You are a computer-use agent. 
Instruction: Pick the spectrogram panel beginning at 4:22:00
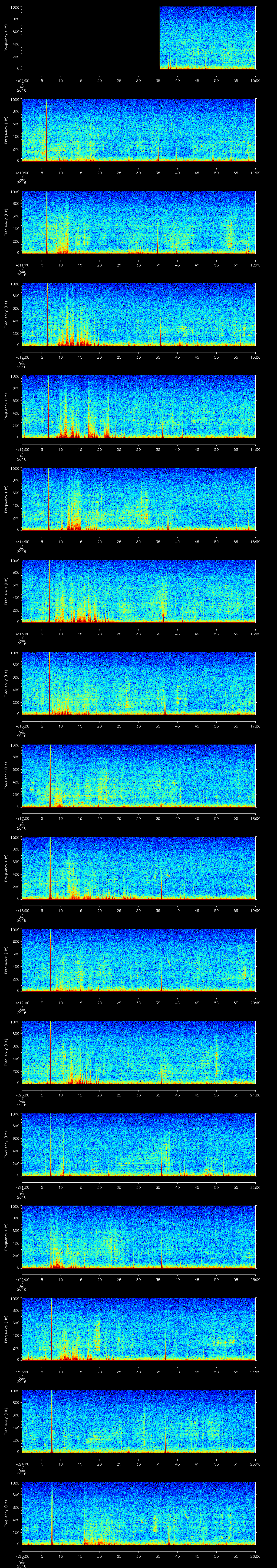coord(139,1237)
